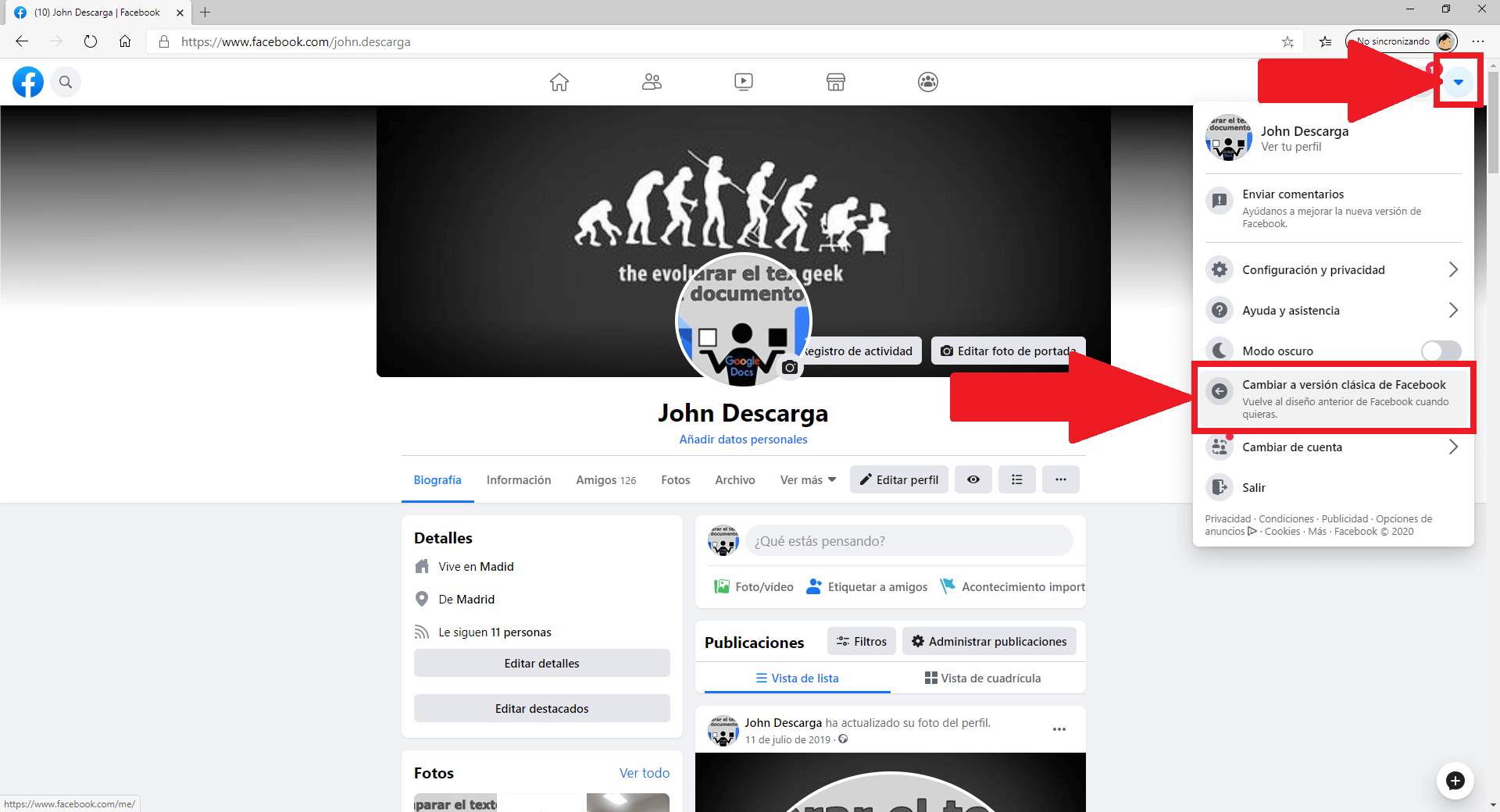
Task: Click browser home button
Action: coord(125,41)
